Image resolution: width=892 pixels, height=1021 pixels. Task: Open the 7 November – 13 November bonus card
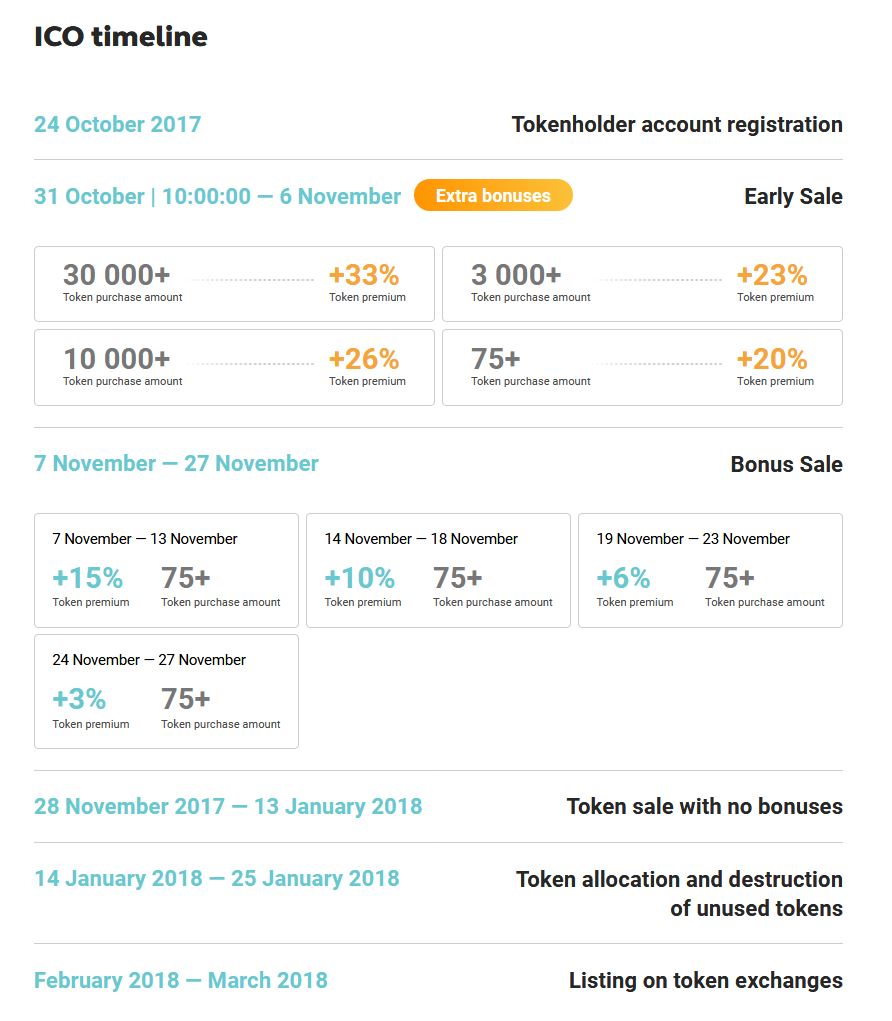tap(167, 570)
